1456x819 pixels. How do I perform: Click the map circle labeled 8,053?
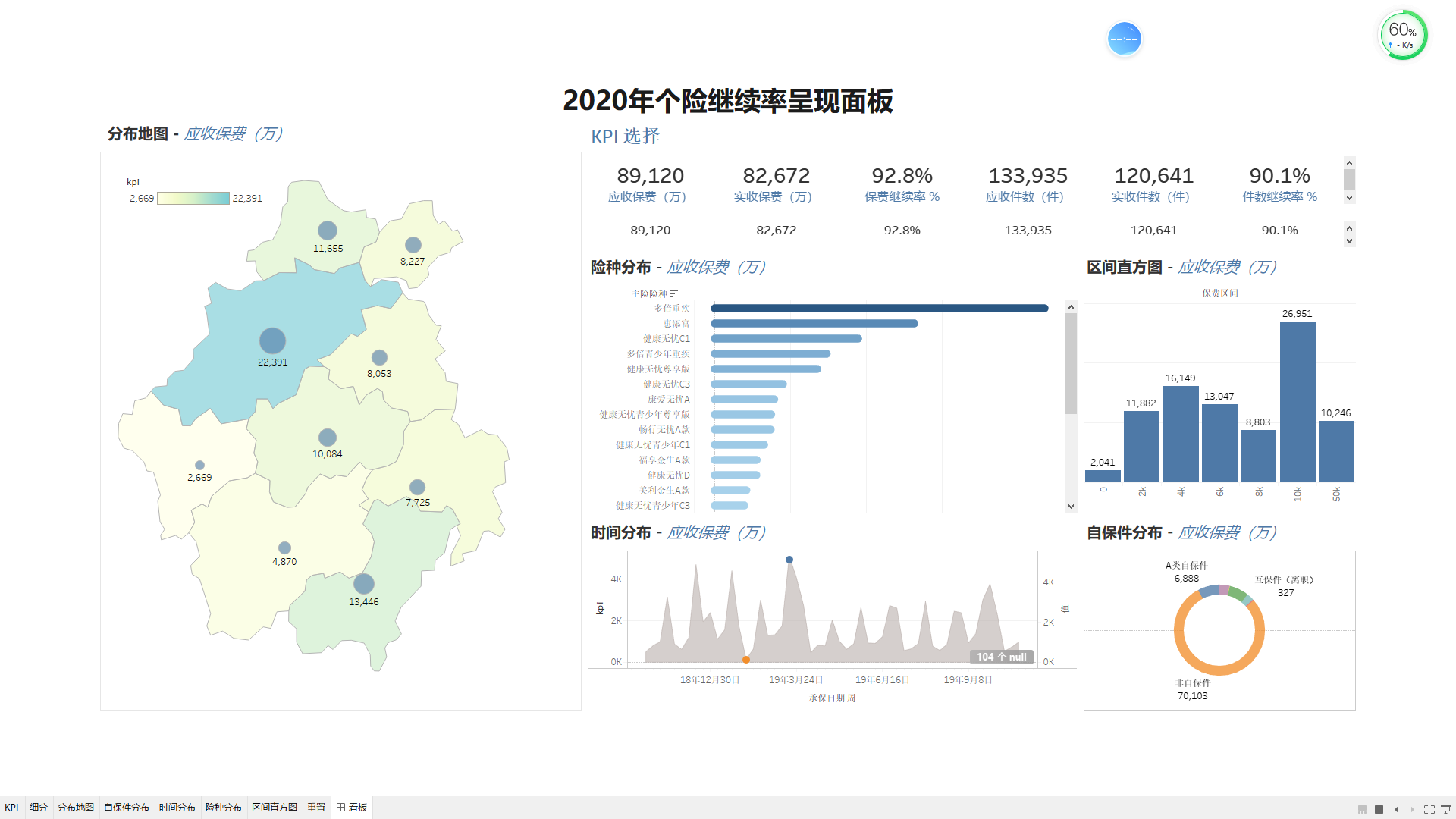380,358
